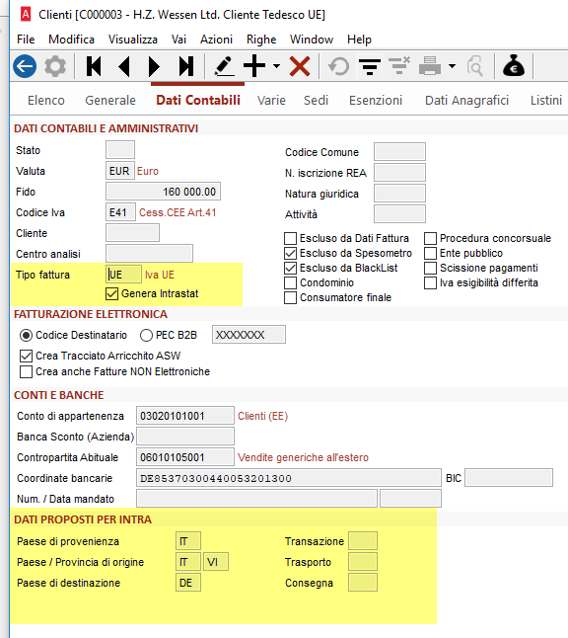Image resolution: width=568 pixels, height=638 pixels.
Task: Click the document search magnifier icon
Action: coord(475,66)
